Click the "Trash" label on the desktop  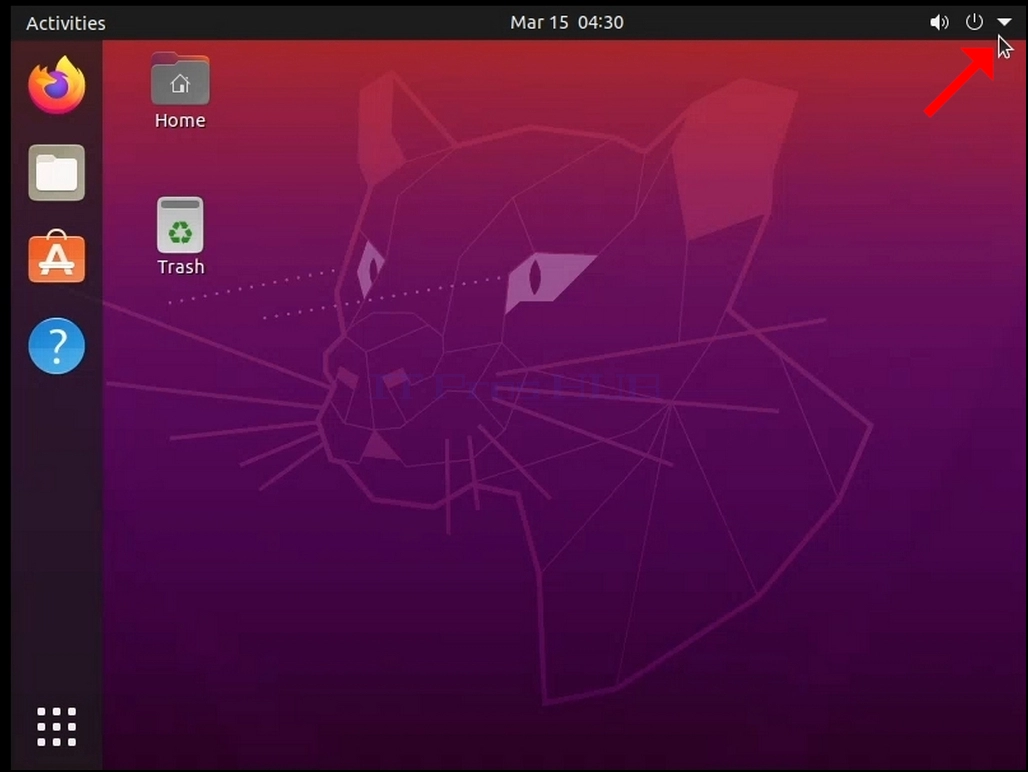pos(181,267)
